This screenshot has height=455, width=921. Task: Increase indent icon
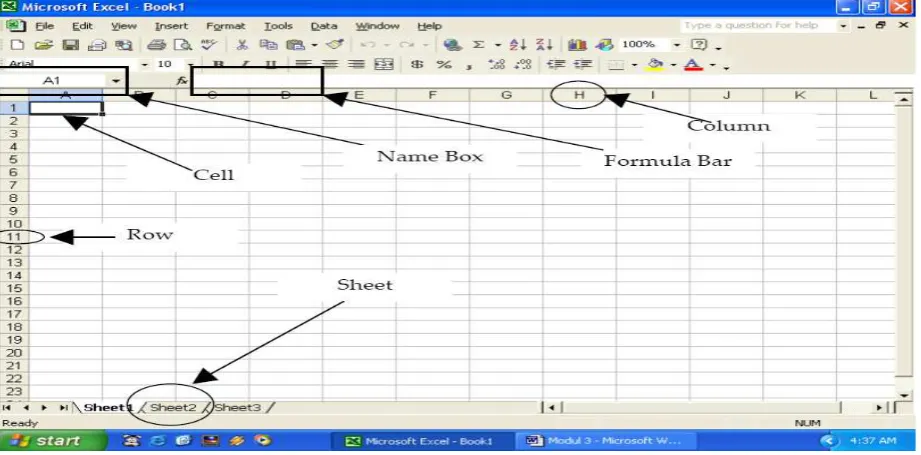point(583,64)
